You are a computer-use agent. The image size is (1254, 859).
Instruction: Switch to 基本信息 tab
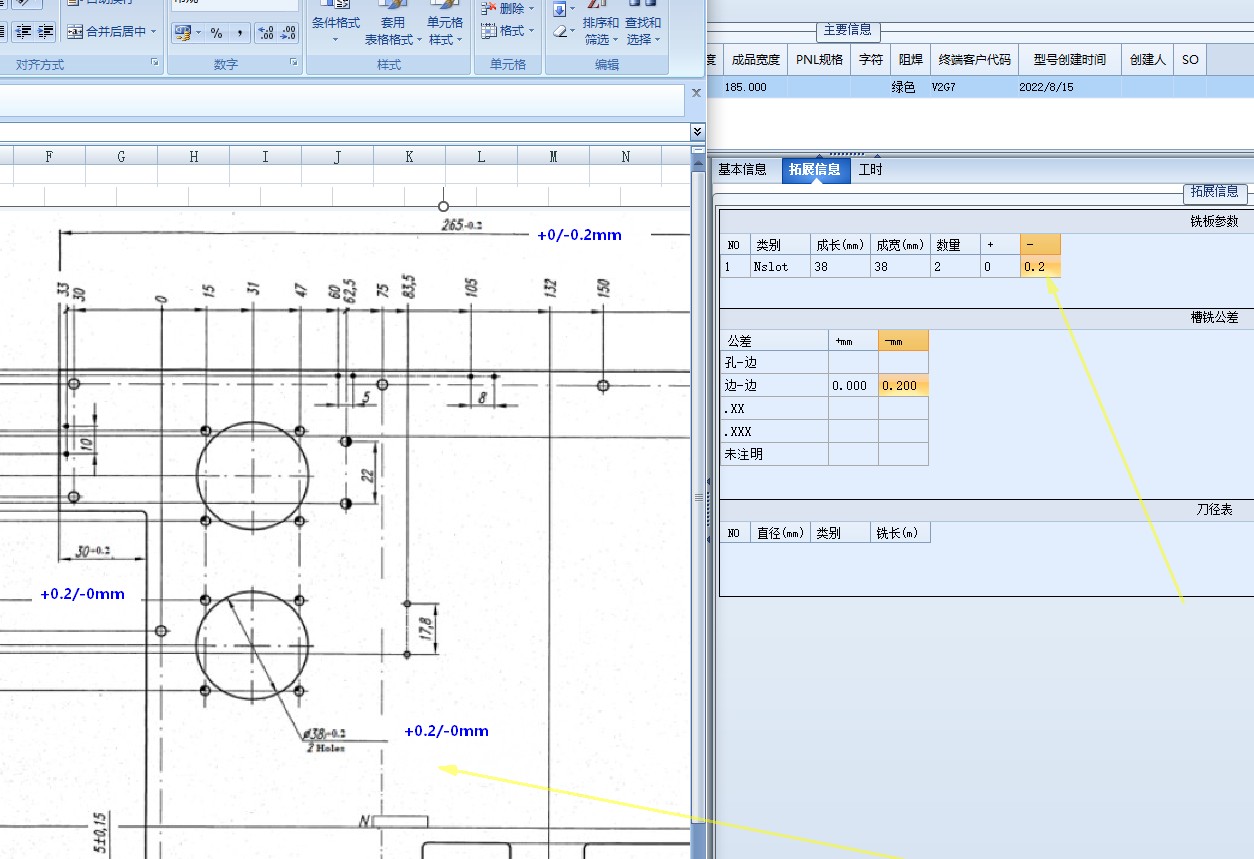click(x=742, y=170)
